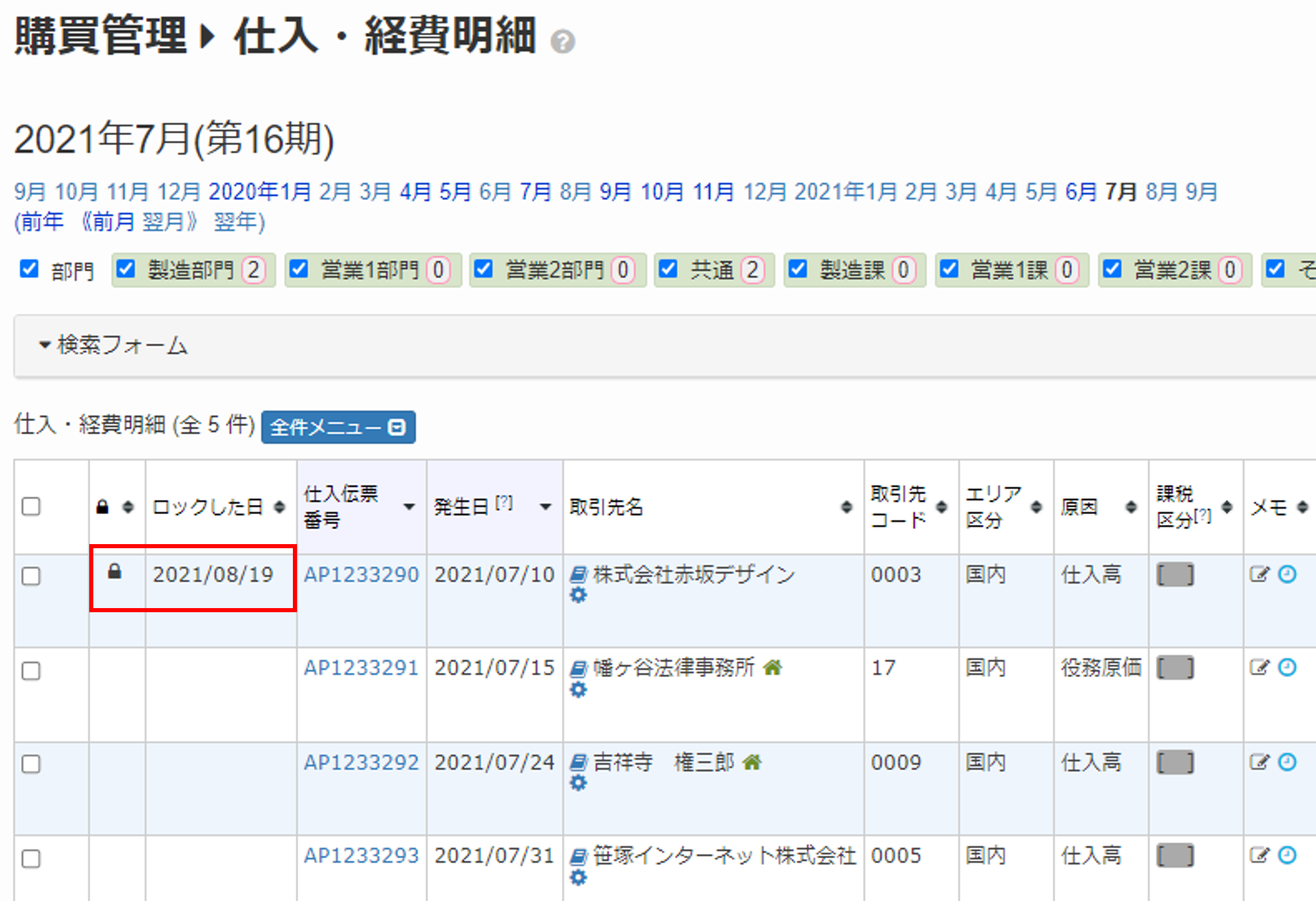This screenshot has height=901, width=1316.
Task: Click the help question mark icon beside title
Action: click(563, 41)
